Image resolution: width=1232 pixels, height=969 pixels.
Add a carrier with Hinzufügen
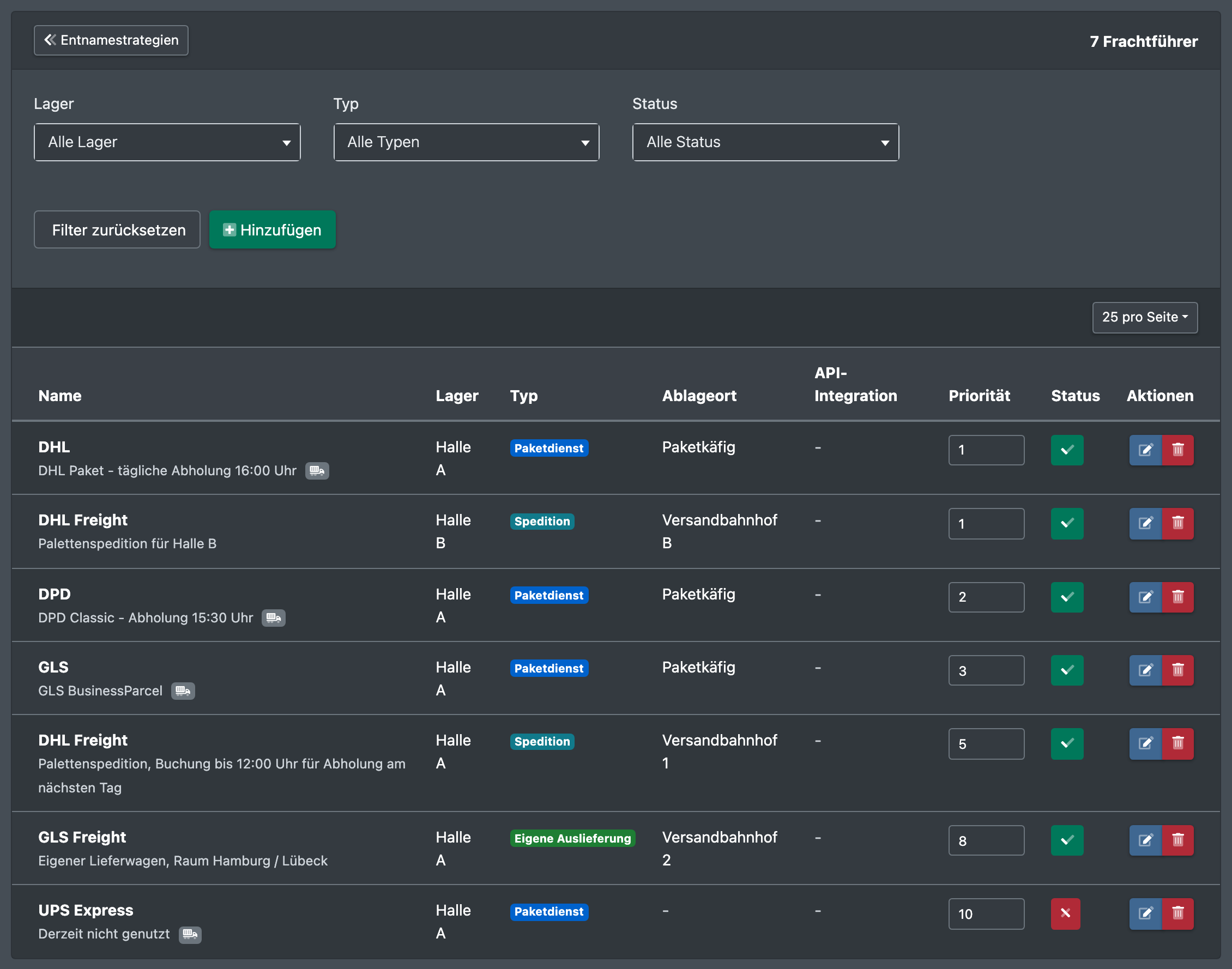coord(273,230)
